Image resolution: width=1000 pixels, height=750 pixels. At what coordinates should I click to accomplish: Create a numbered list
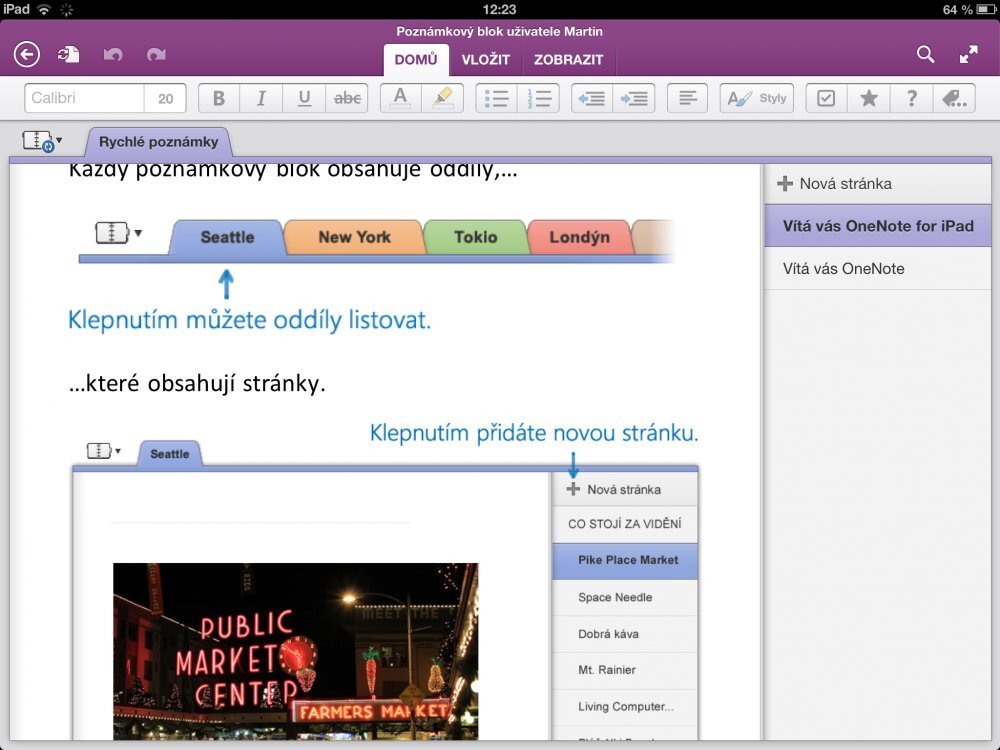(x=539, y=97)
